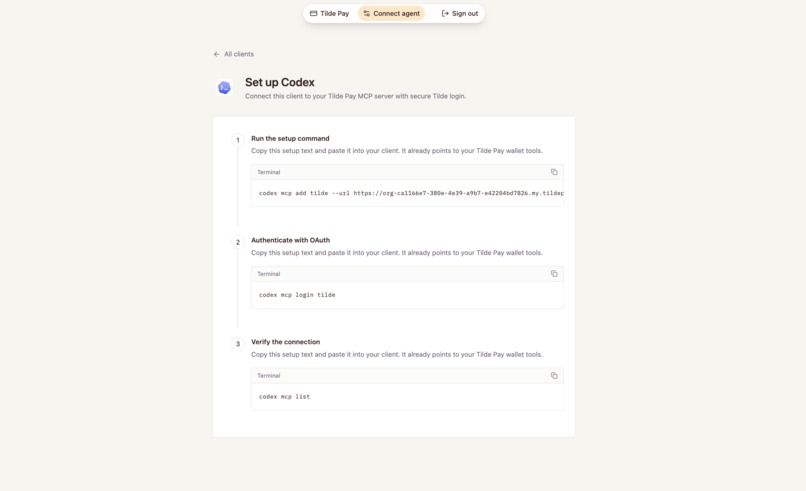Click the Run the setup command title
This screenshot has width=806, height=491.
290,138
